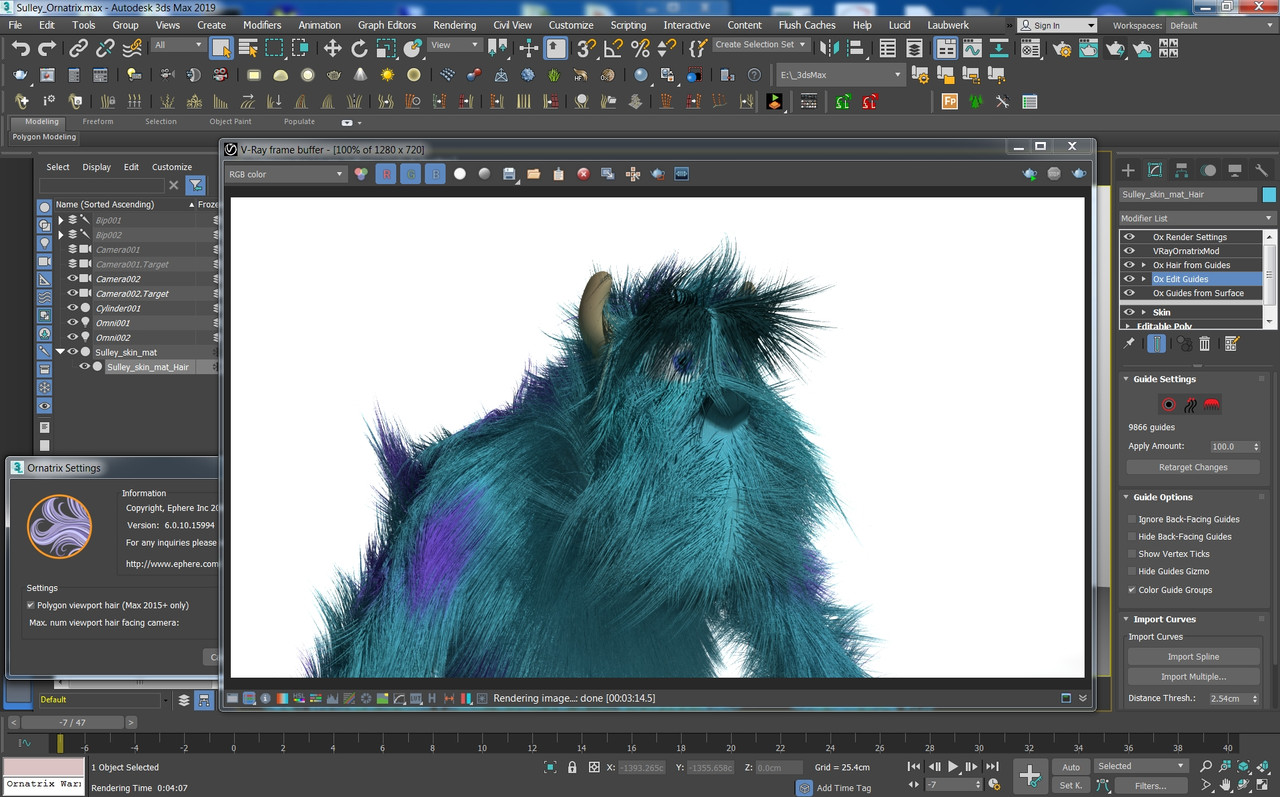1280x797 pixels.
Task: Load image via VFB folder icon
Action: 534,174
